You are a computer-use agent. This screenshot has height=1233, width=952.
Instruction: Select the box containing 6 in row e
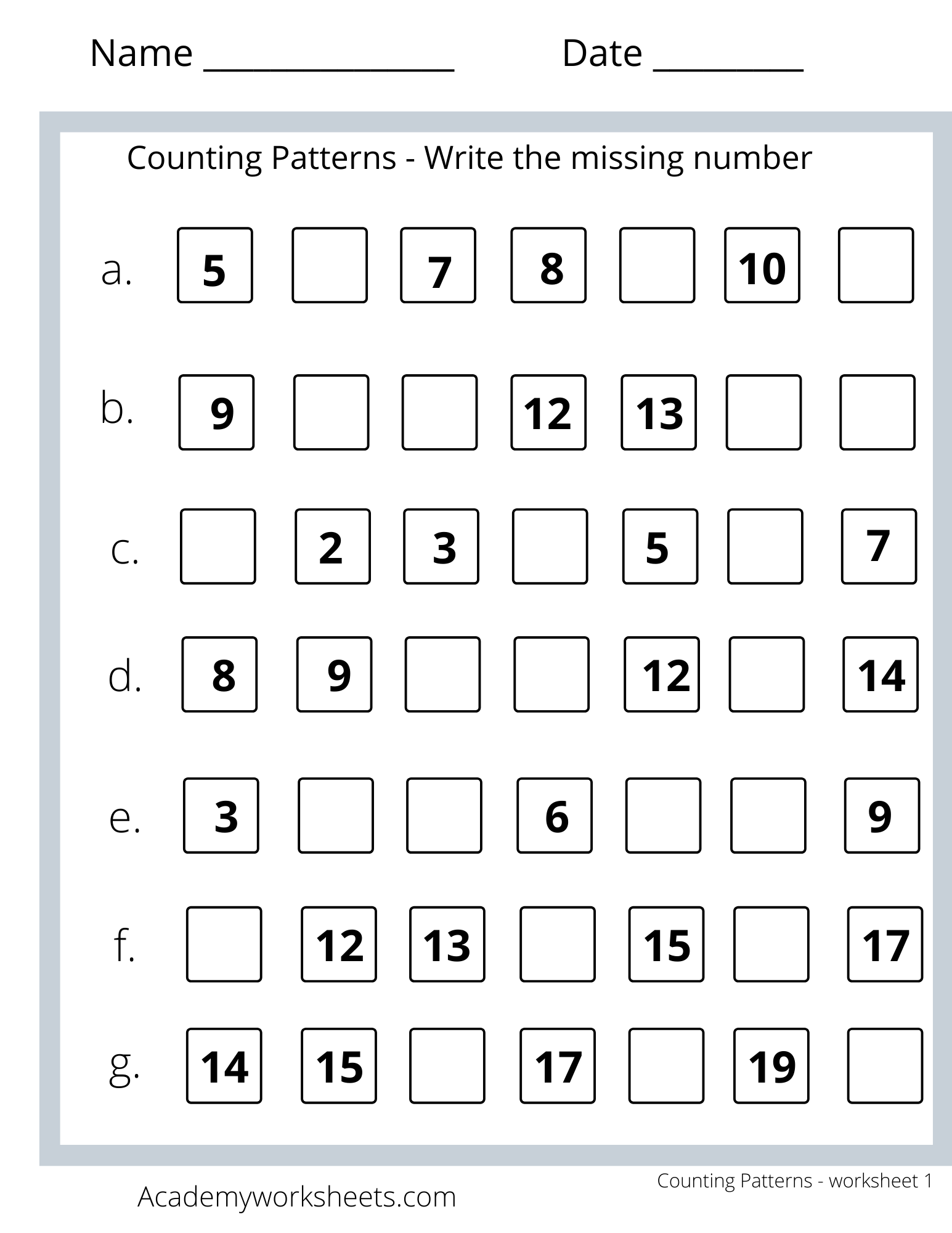click(555, 816)
